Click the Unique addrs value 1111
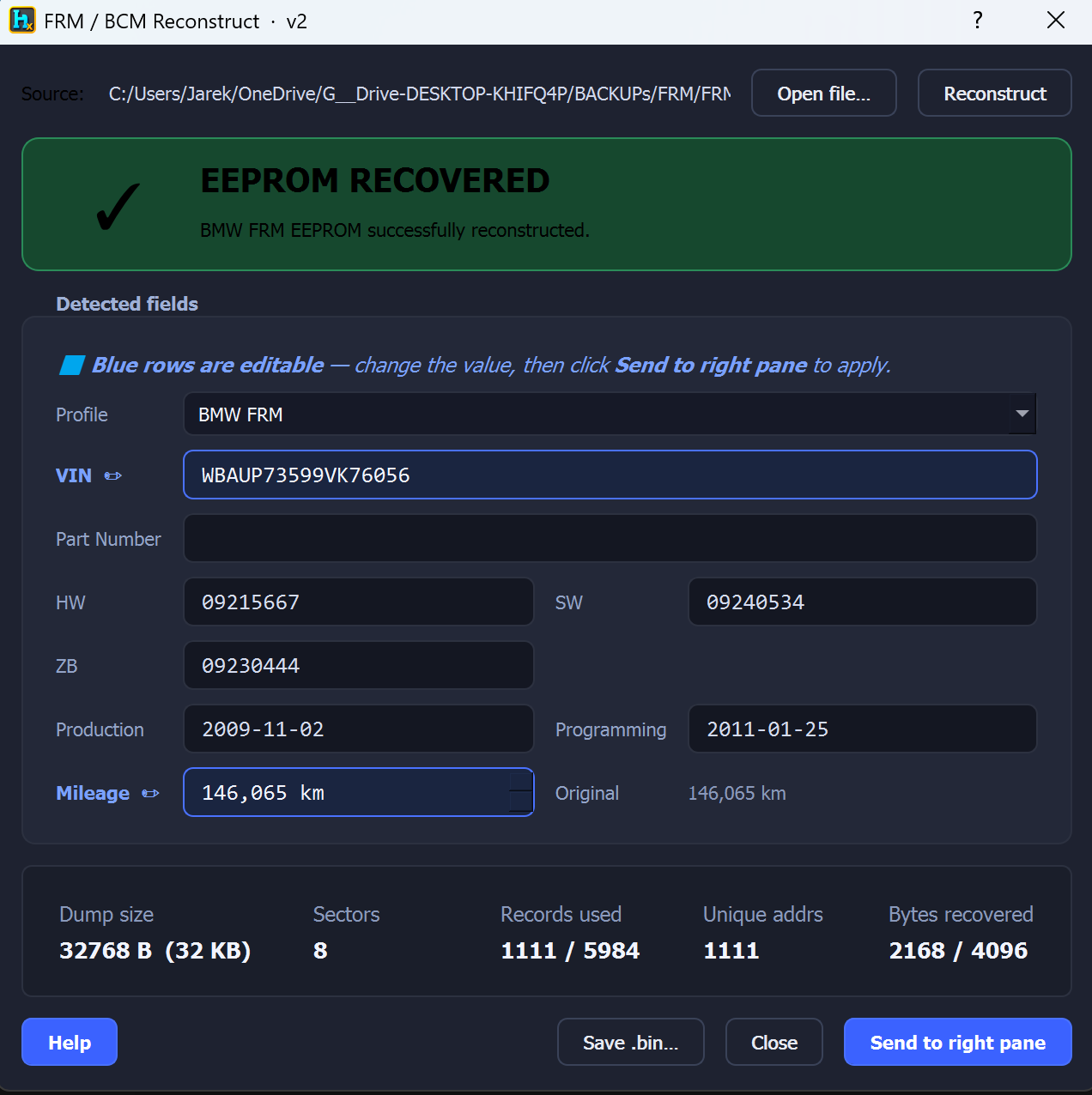The width and height of the screenshot is (1092, 1095). (731, 951)
